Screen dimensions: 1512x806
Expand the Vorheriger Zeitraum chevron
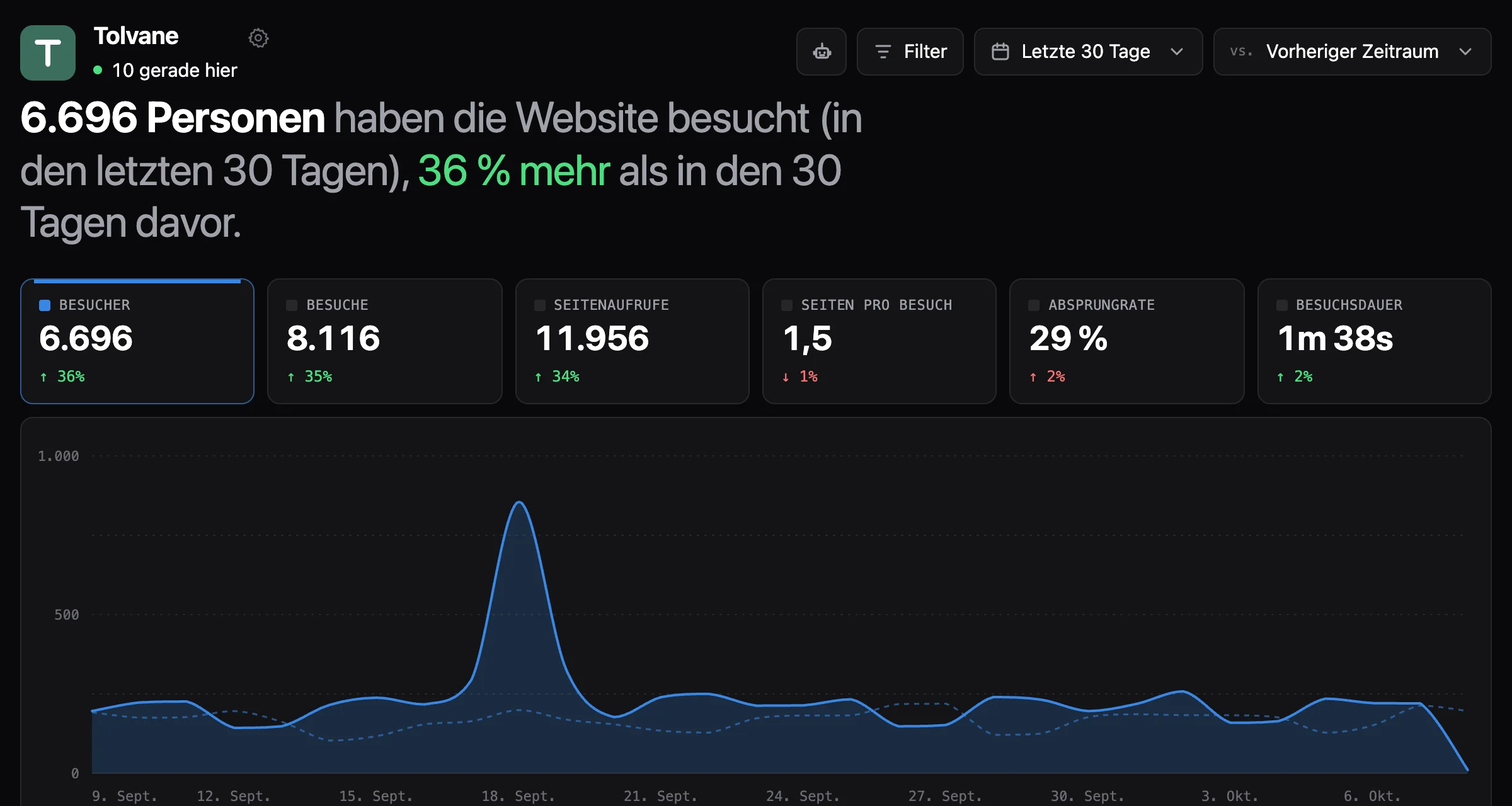(1465, 52)
